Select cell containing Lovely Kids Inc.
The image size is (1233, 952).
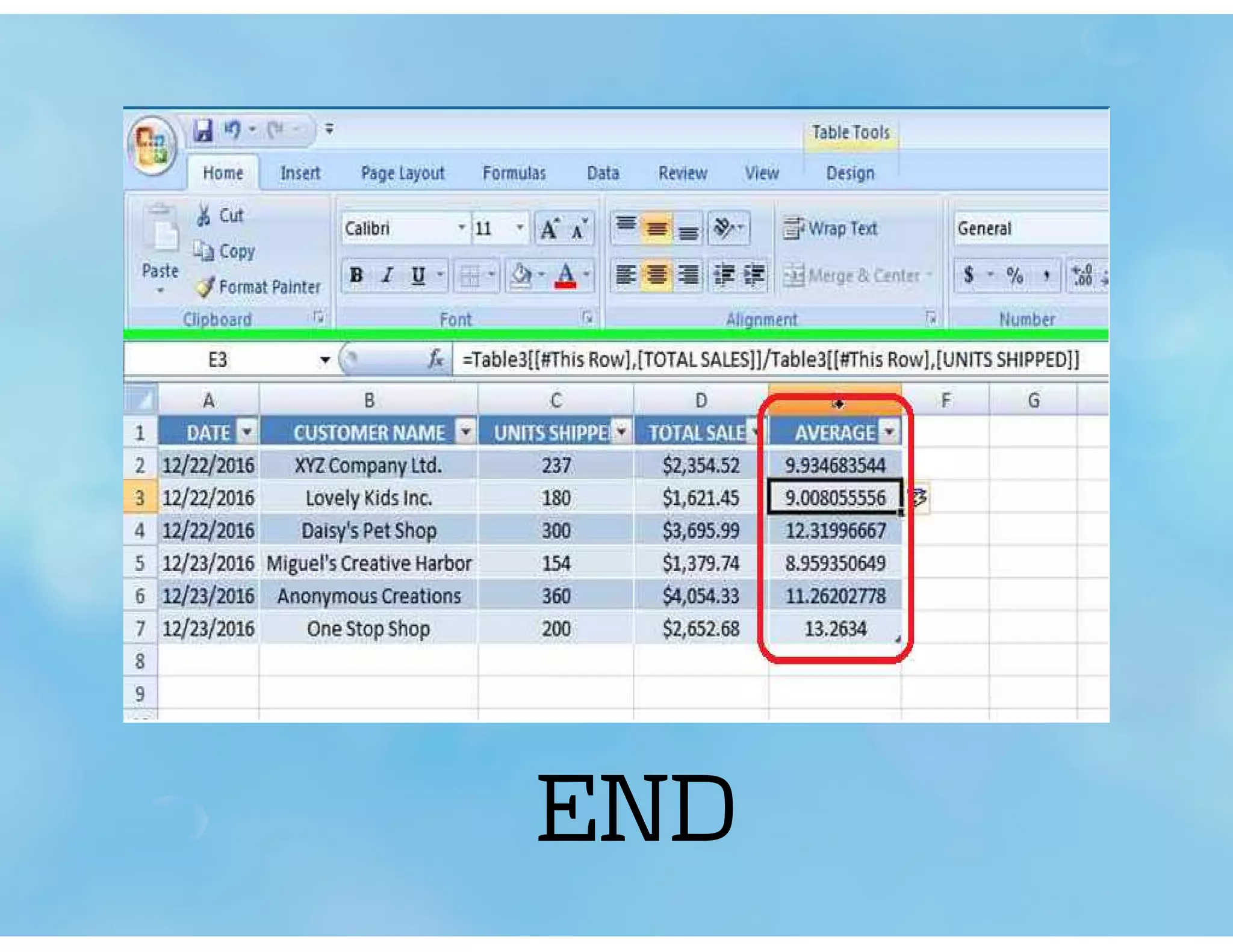pos(368,498)
